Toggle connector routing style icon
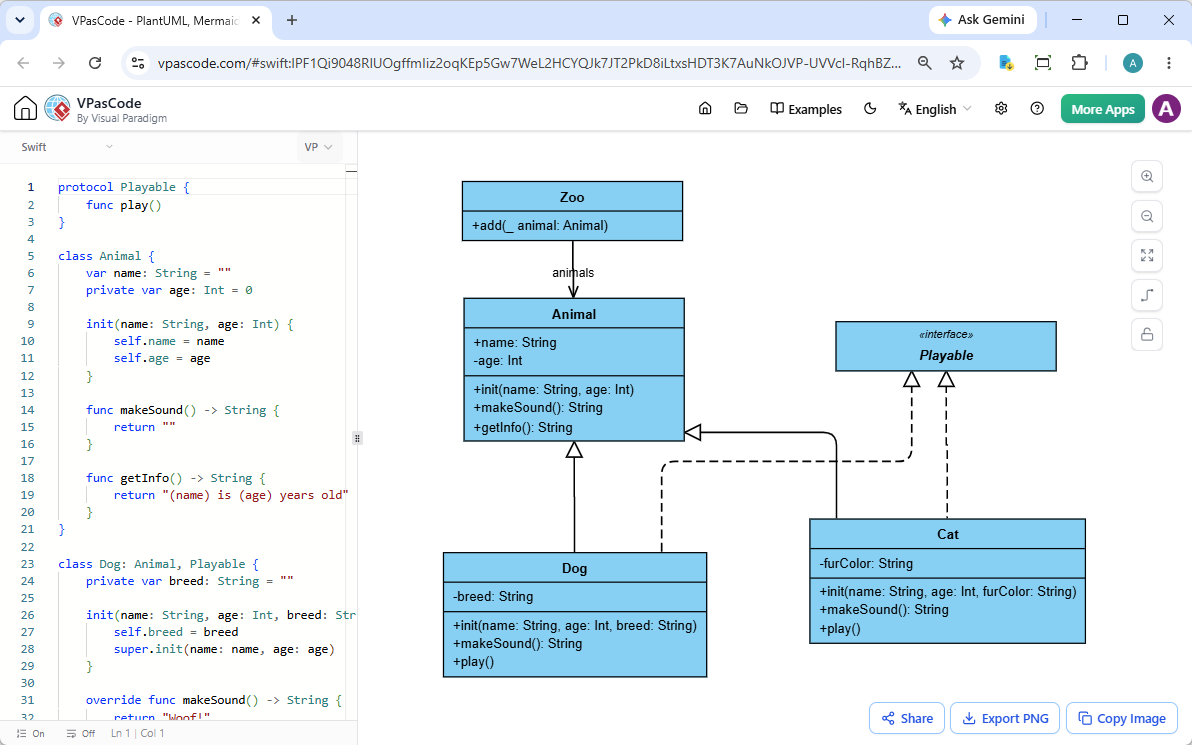Image resolution: width=1192 pixels, height=745 pixels. pyautogui.click(x=1146, y=295)
